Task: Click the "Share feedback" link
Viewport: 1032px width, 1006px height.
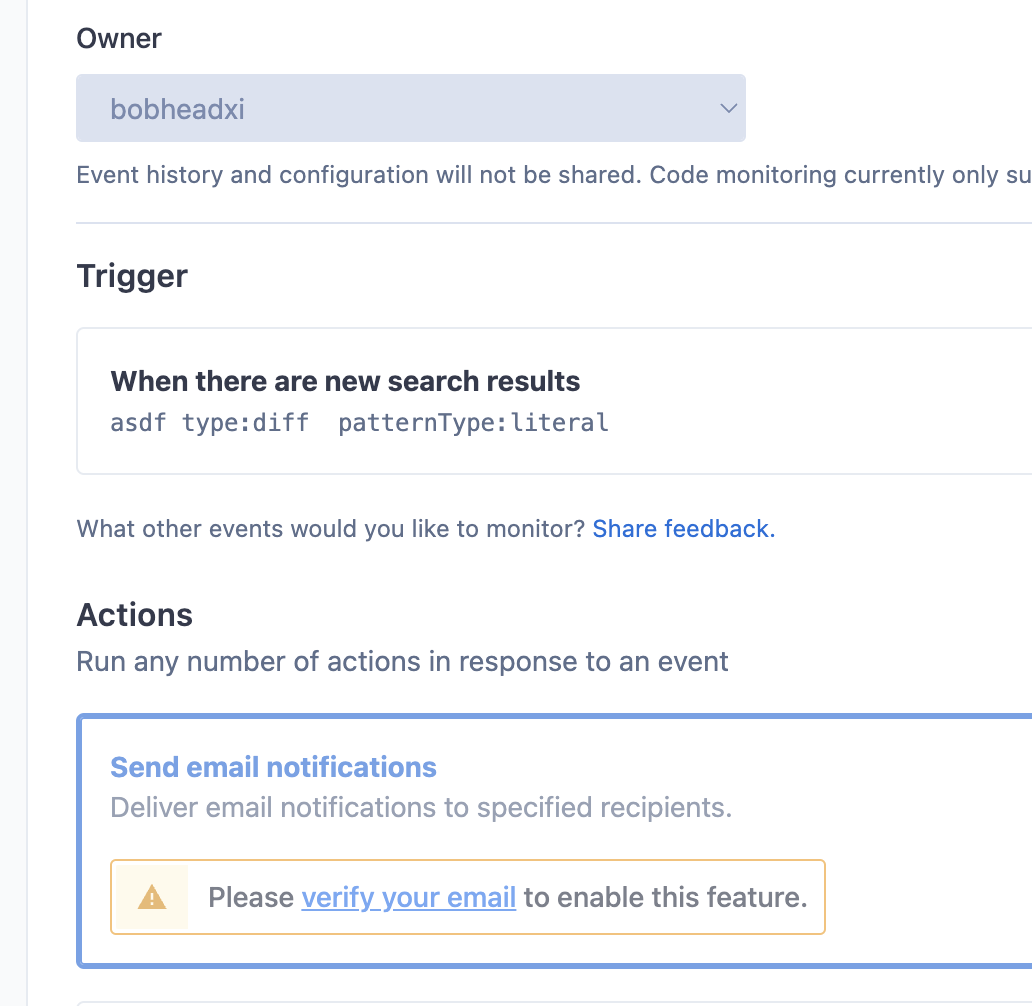Action: click(x=683, y=529)
